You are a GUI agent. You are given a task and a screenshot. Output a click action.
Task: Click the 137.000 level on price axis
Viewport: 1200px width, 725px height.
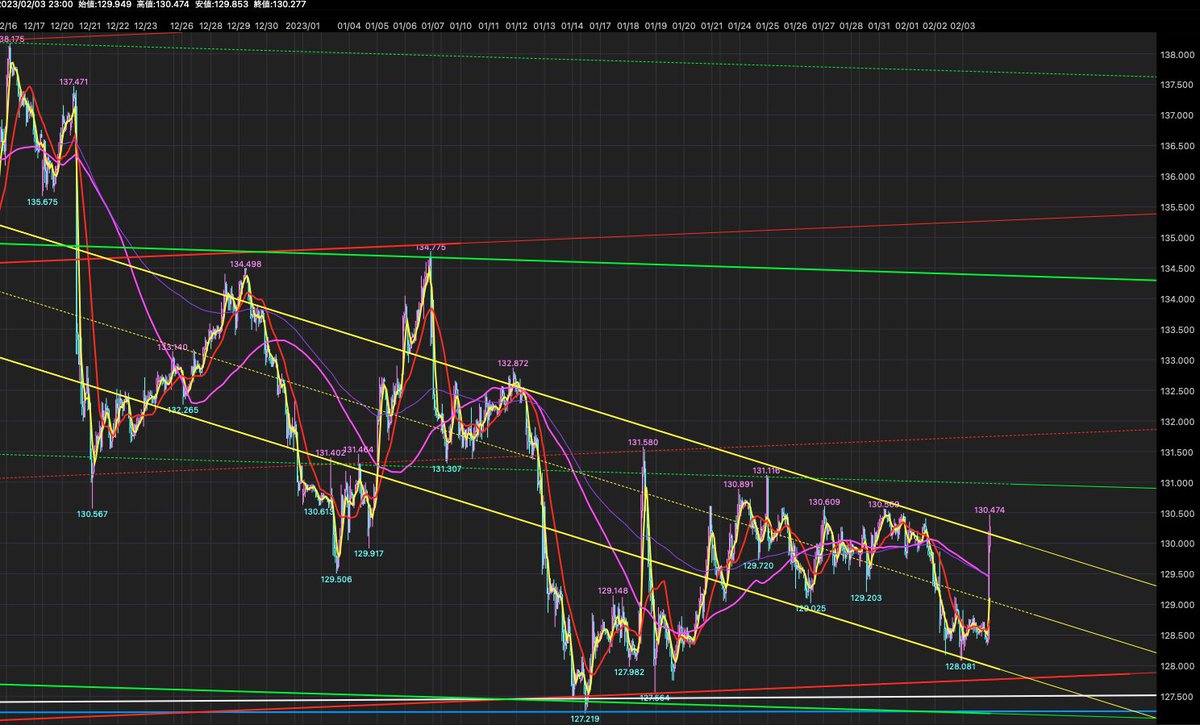1177,115
